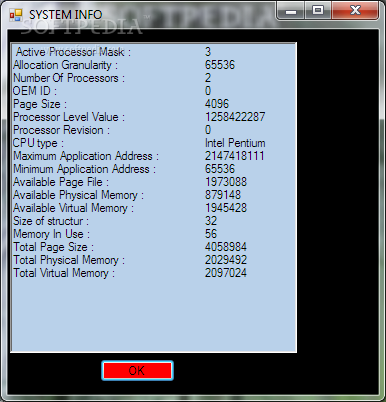This screenshot has height=402, width=386.
Task: Select the page size value 4096
Action: click(217, 104)
